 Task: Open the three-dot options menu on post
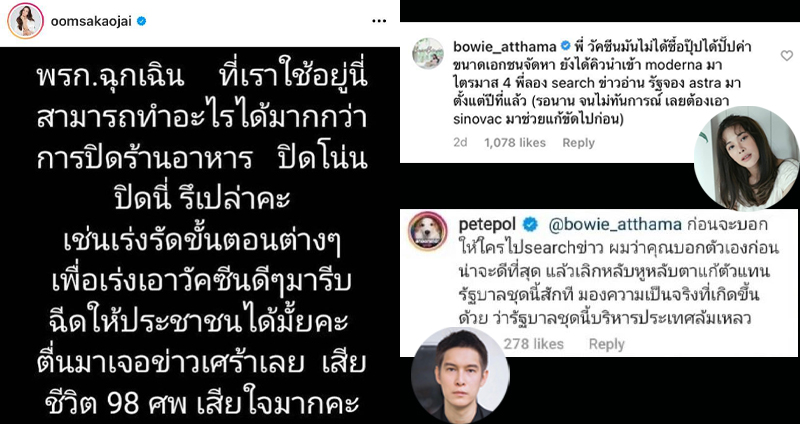pos(379,21)
